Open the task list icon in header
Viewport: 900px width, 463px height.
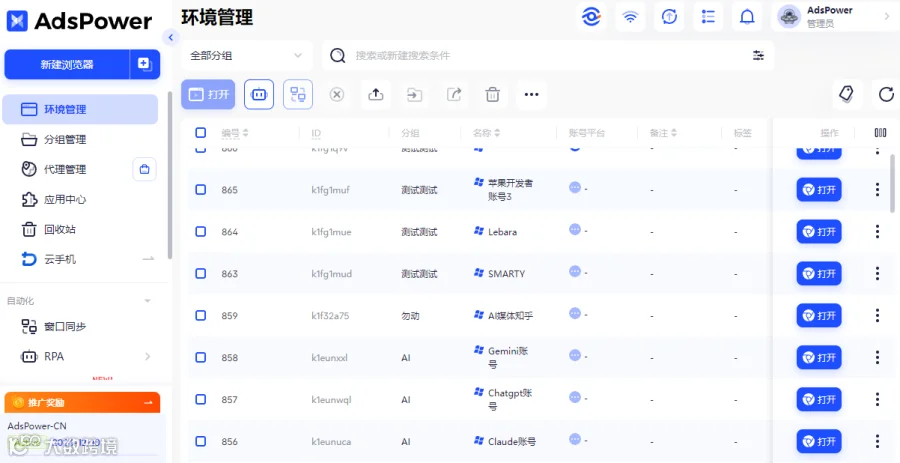point(708,17)
